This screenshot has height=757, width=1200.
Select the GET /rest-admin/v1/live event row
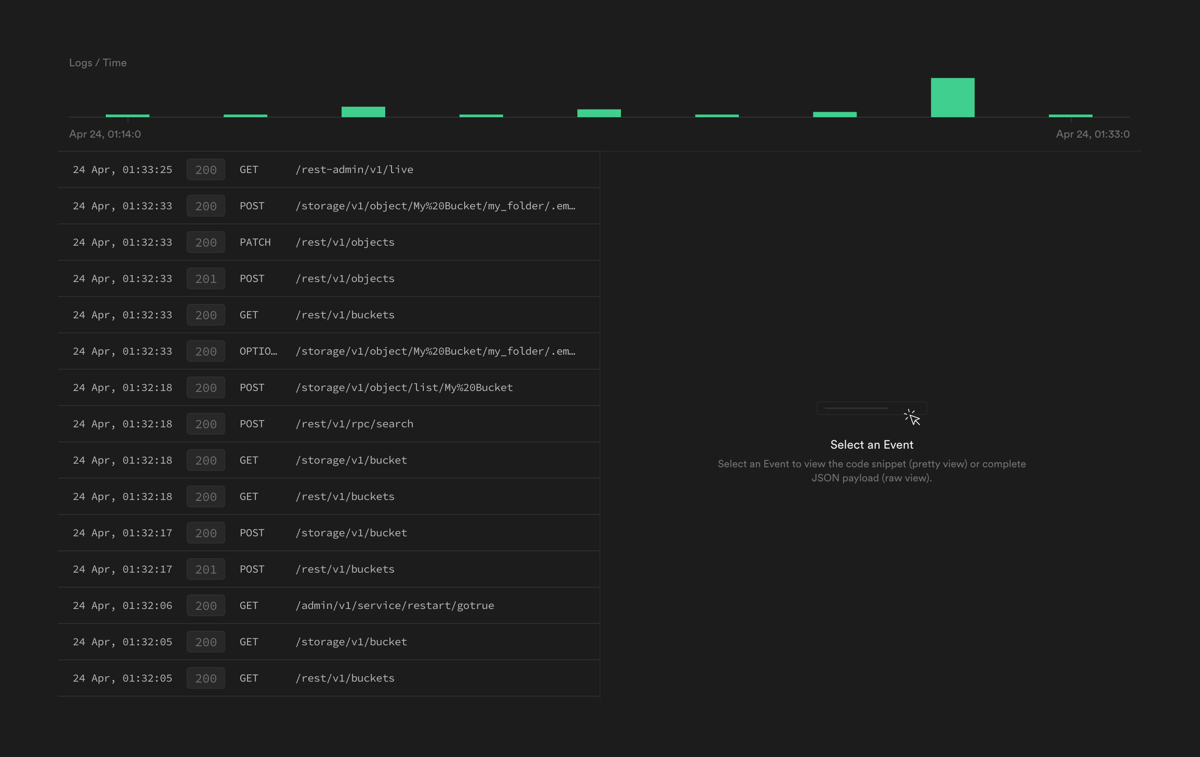point(330,169)
